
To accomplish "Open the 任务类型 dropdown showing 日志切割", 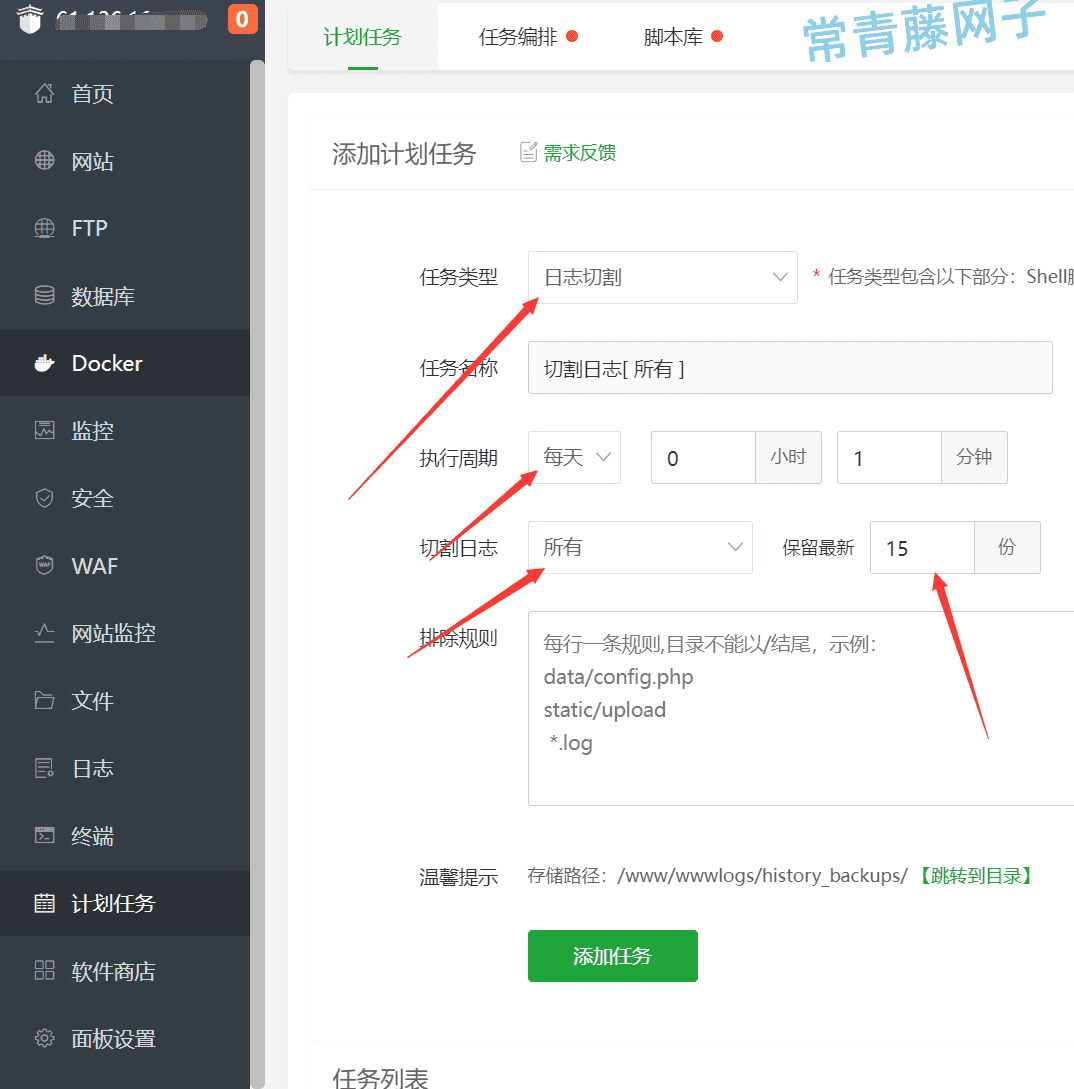I will click(x=663, y=277).
